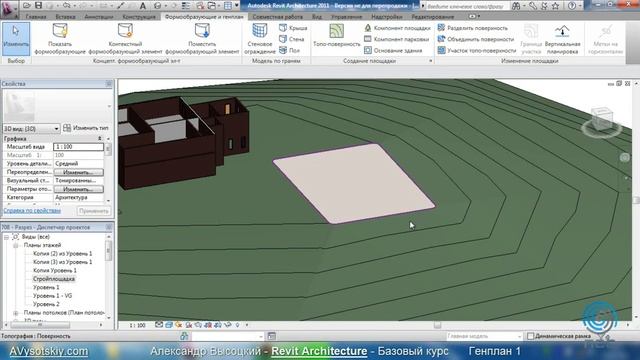The width and height of the screenshot is (640, 360).
Task: Switch to the Главная ribbon tab
Action: tap(36, 17)
